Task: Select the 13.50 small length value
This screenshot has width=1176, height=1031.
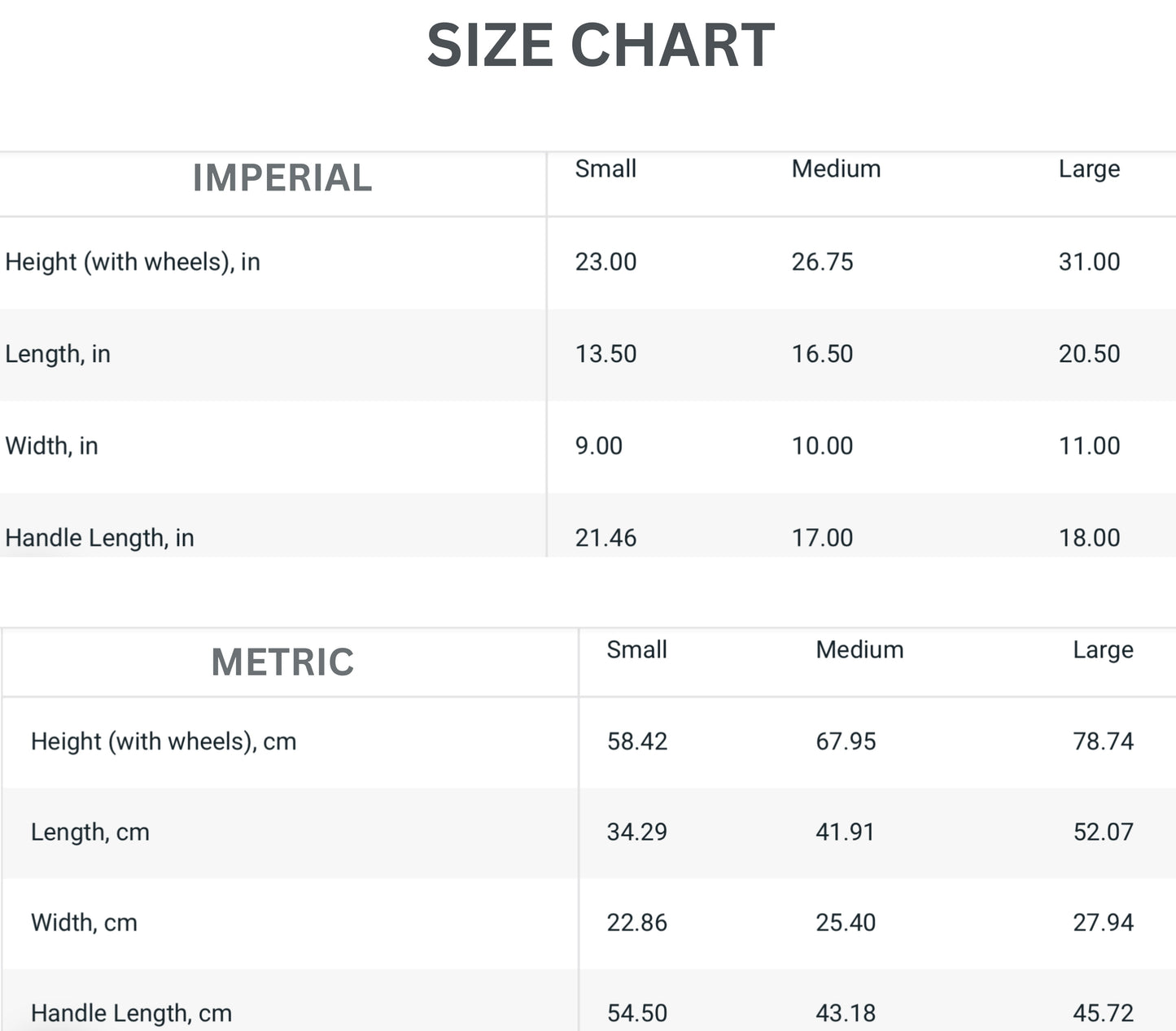Action: pos(605,354)
